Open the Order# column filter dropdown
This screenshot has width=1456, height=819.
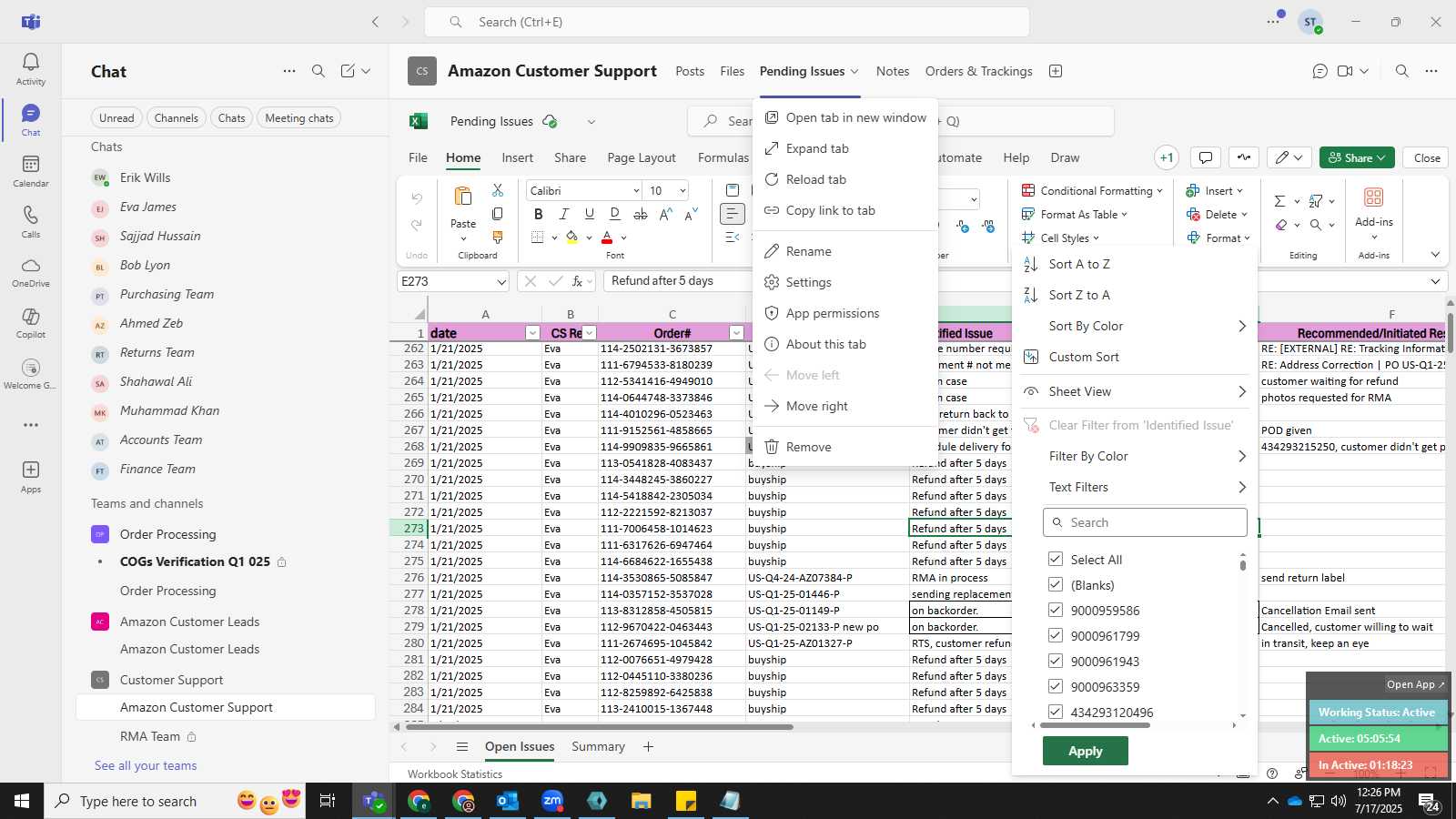(736, 333)
